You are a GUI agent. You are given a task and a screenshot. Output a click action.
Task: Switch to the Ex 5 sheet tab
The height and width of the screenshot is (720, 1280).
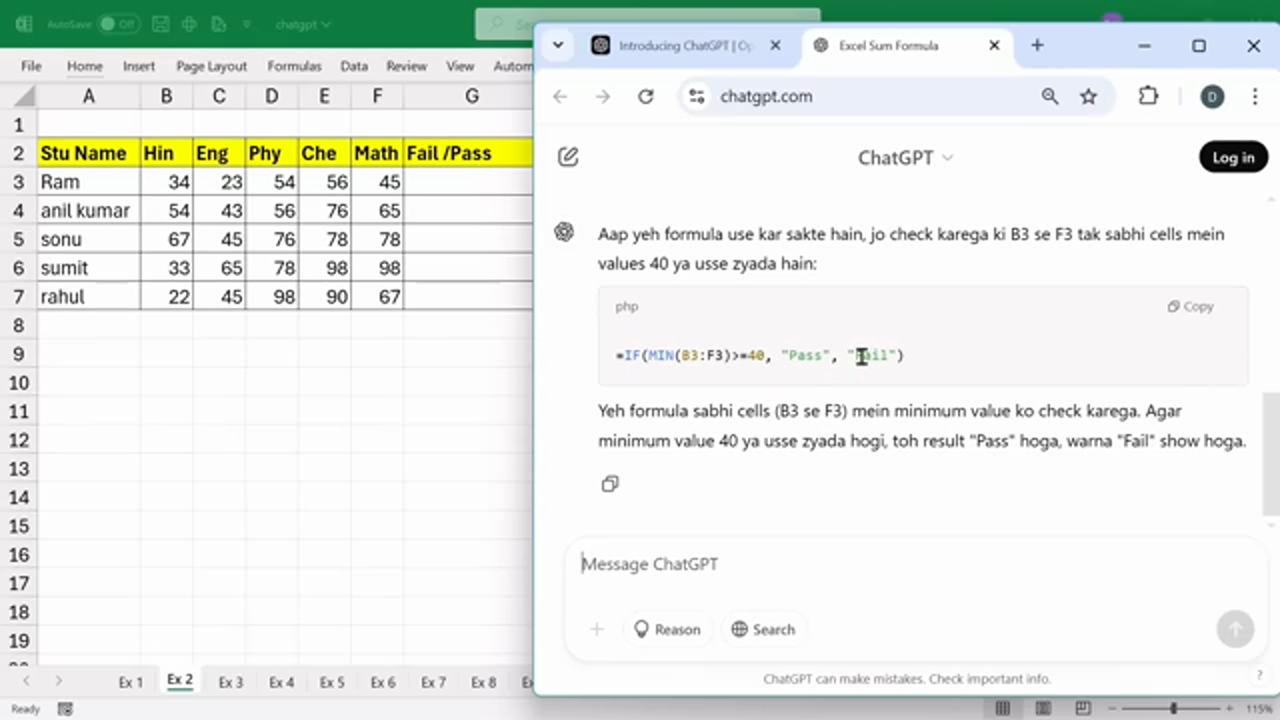[x=332, y=682]
